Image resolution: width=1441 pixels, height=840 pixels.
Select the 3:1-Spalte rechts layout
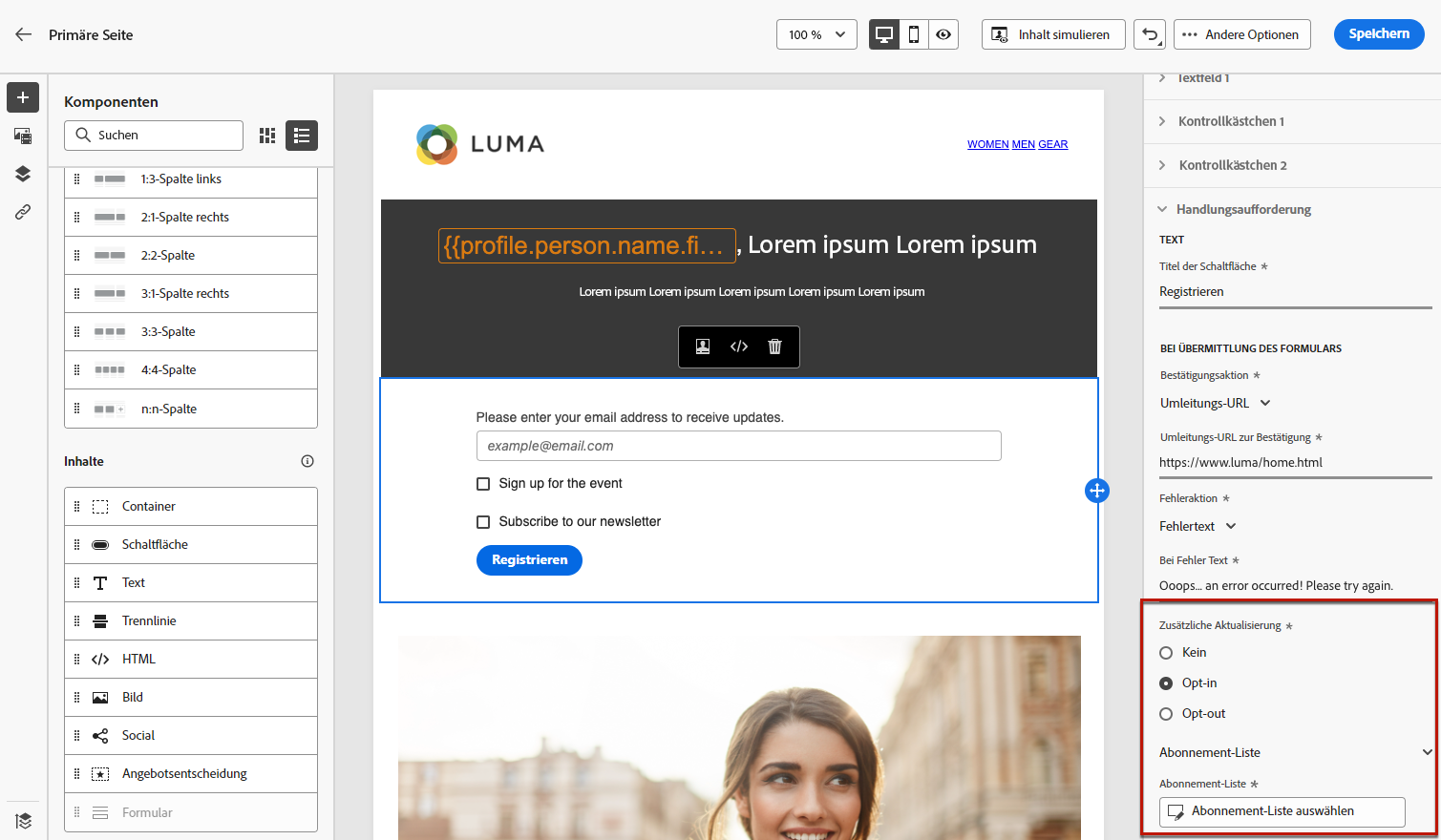tap(191, 294)
